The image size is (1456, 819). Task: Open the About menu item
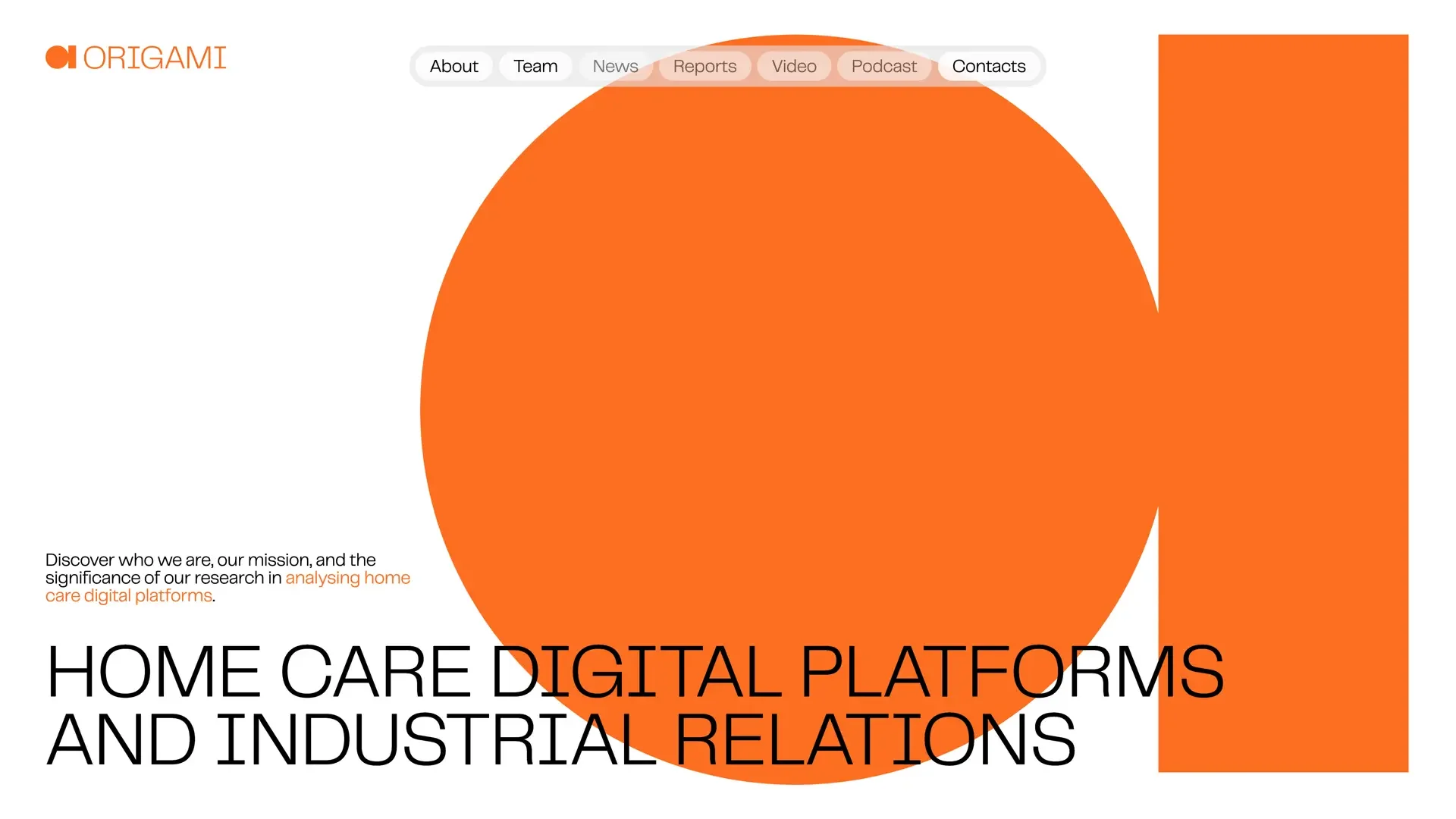pos(453,67)
